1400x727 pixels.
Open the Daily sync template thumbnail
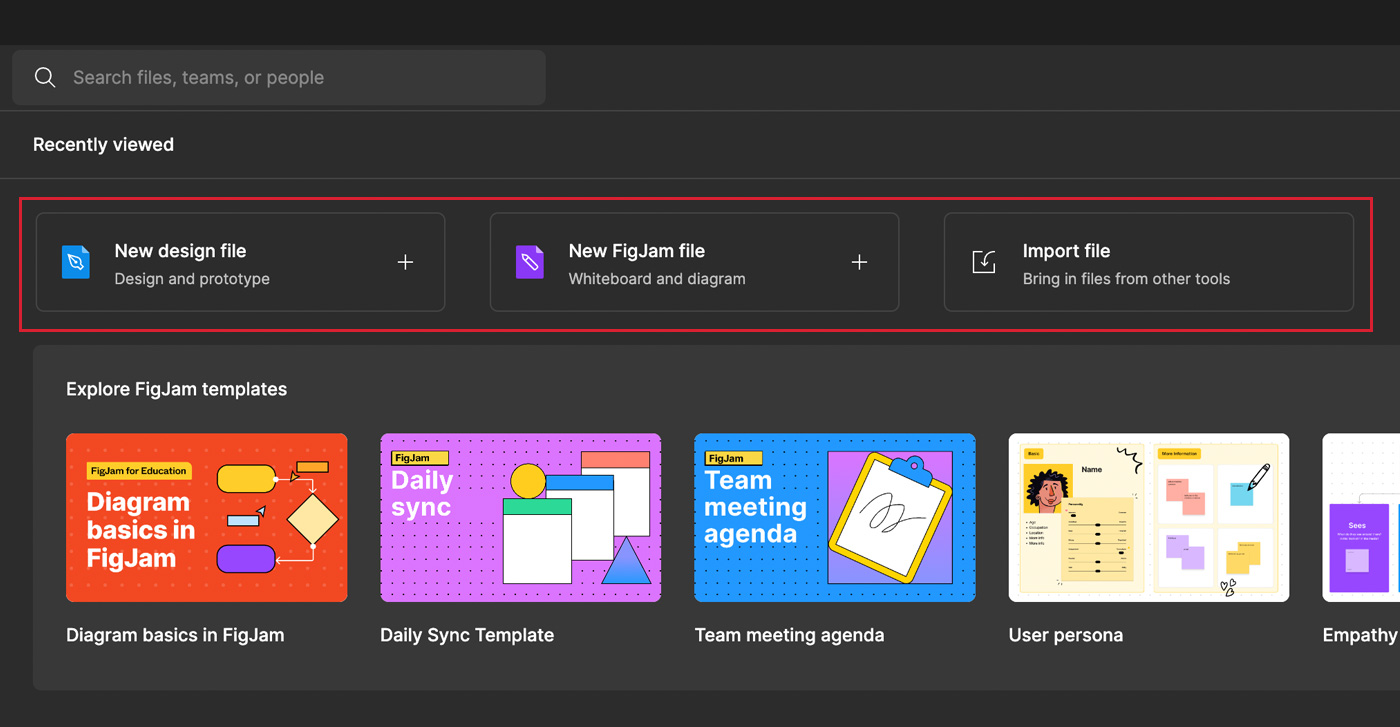tap(521, 517)
